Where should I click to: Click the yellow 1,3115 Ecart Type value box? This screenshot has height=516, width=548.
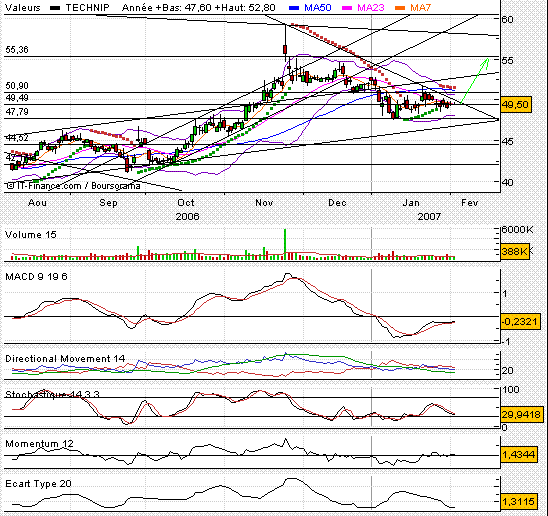519,502
